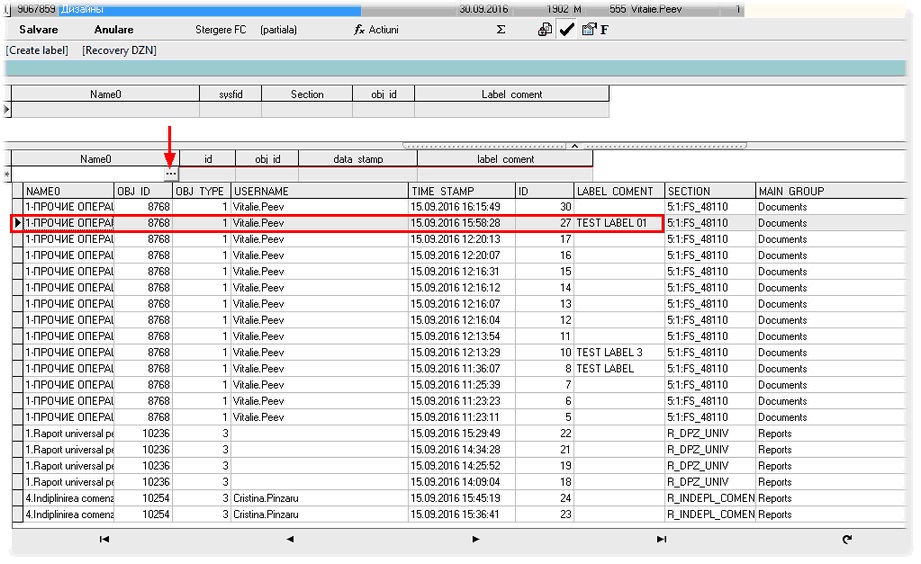The width and height of the screenshot is (921, 564).
Task: Click the label coment header in middle grid
Action: [x=505, y=159]
